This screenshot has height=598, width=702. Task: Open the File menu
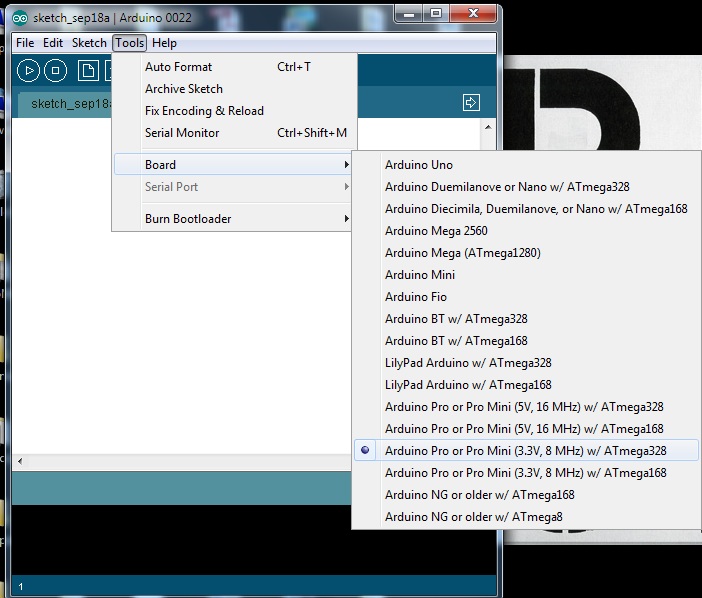[25, 43]
